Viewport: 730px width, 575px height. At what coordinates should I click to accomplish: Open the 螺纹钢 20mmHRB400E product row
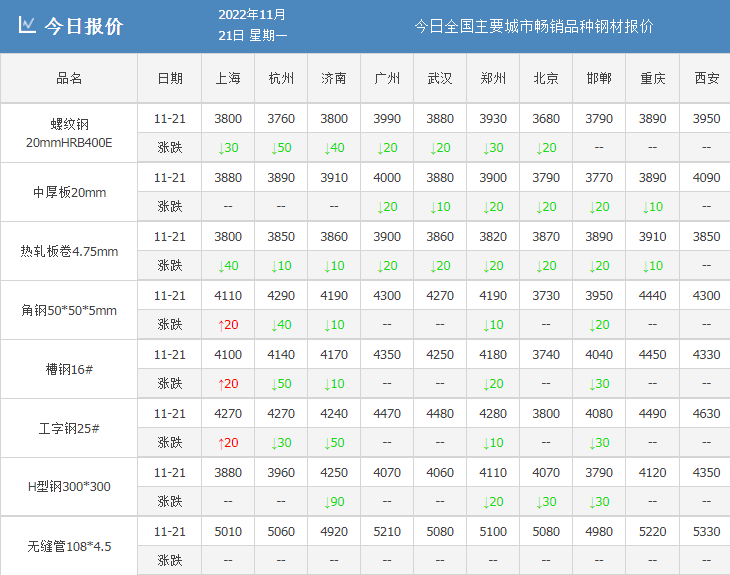point(69,133)
